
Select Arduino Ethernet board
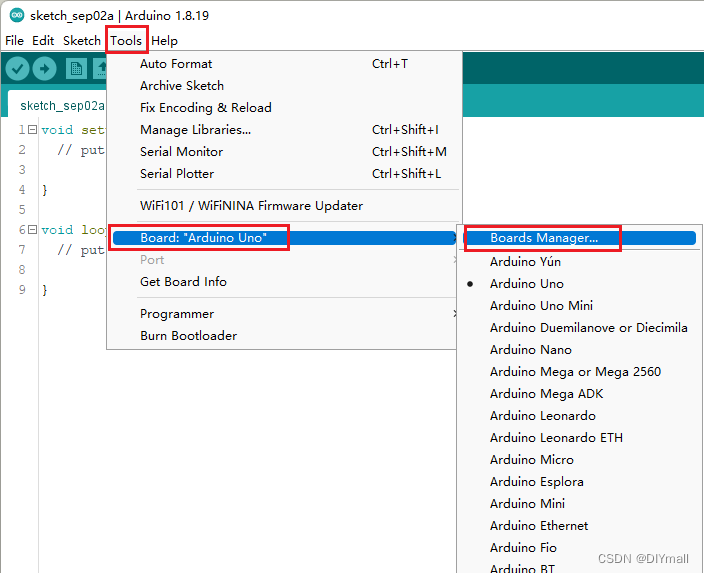click(580, 526)
